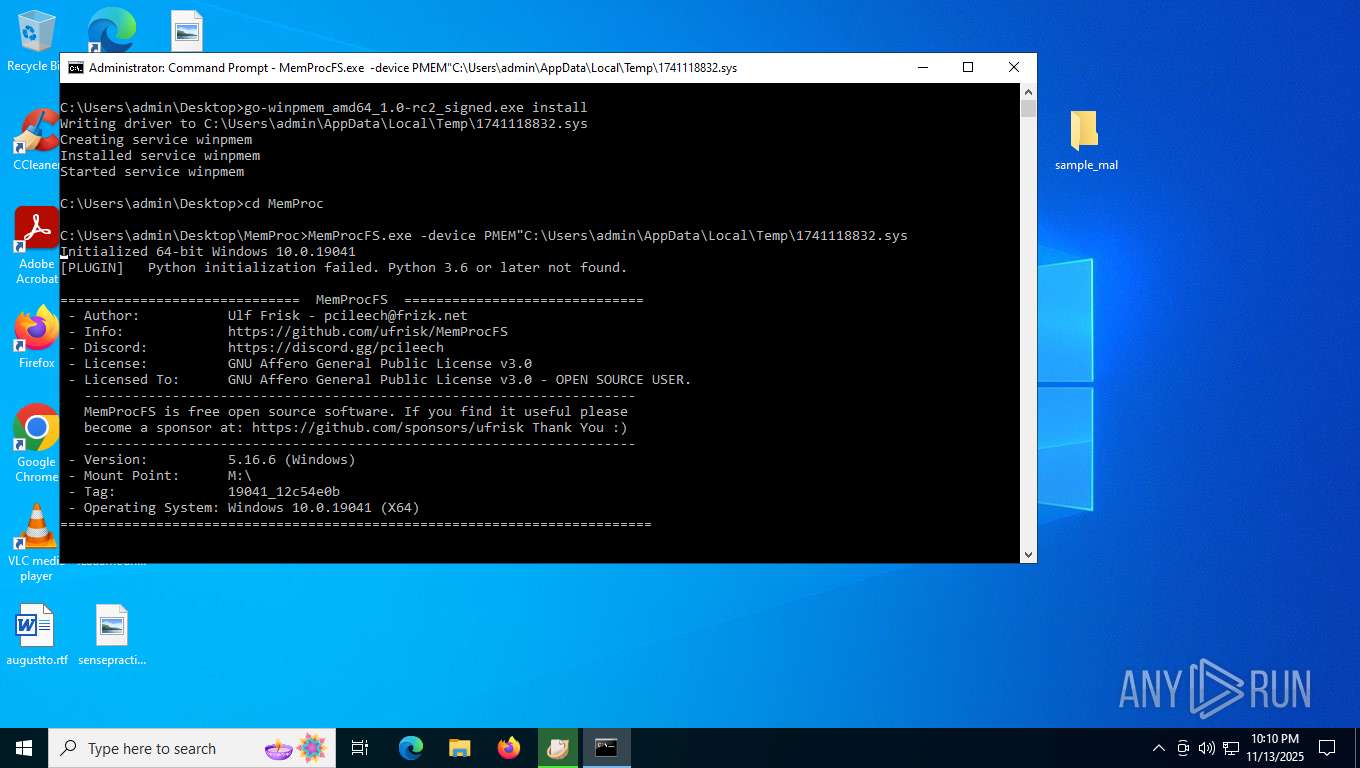Click the https://discord.gg/pcileech text

pos(336,348)
